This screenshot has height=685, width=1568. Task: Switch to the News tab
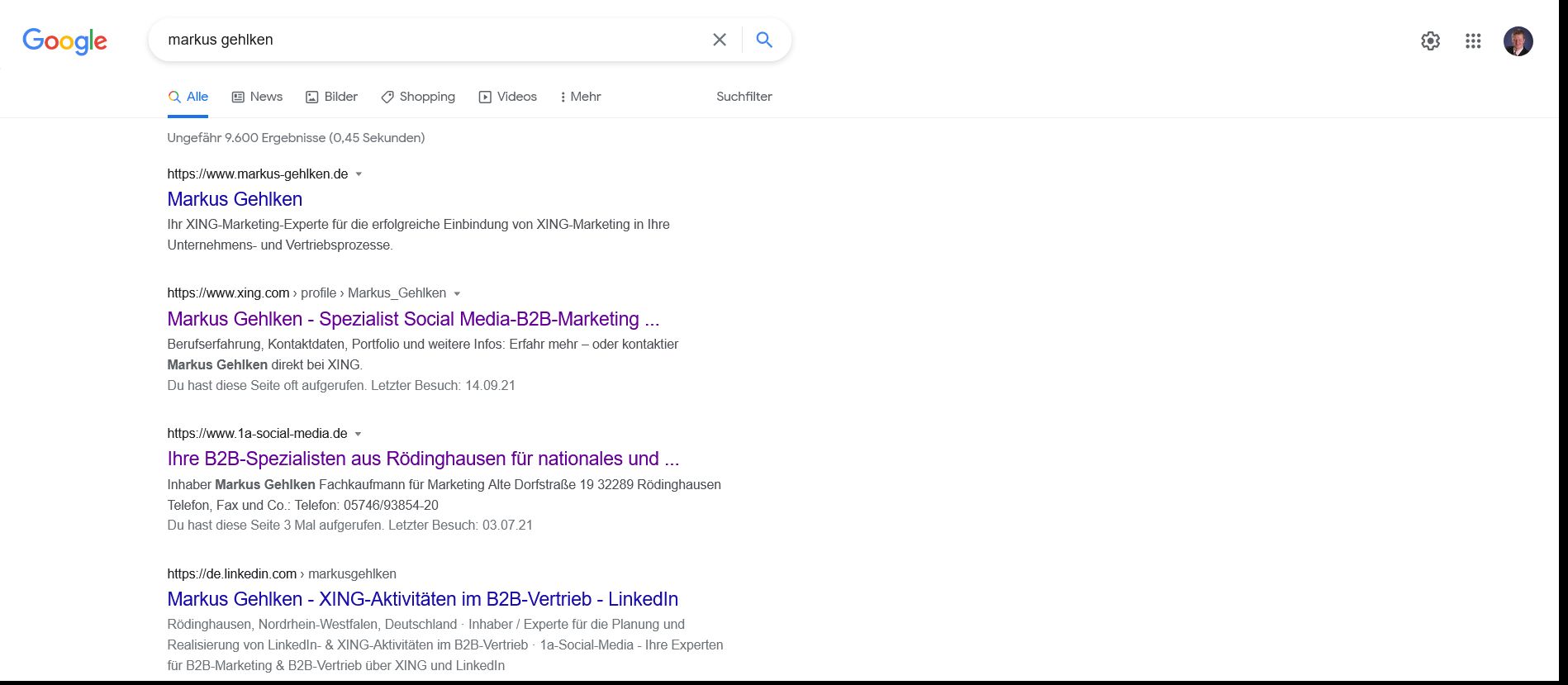pos(257,97)
